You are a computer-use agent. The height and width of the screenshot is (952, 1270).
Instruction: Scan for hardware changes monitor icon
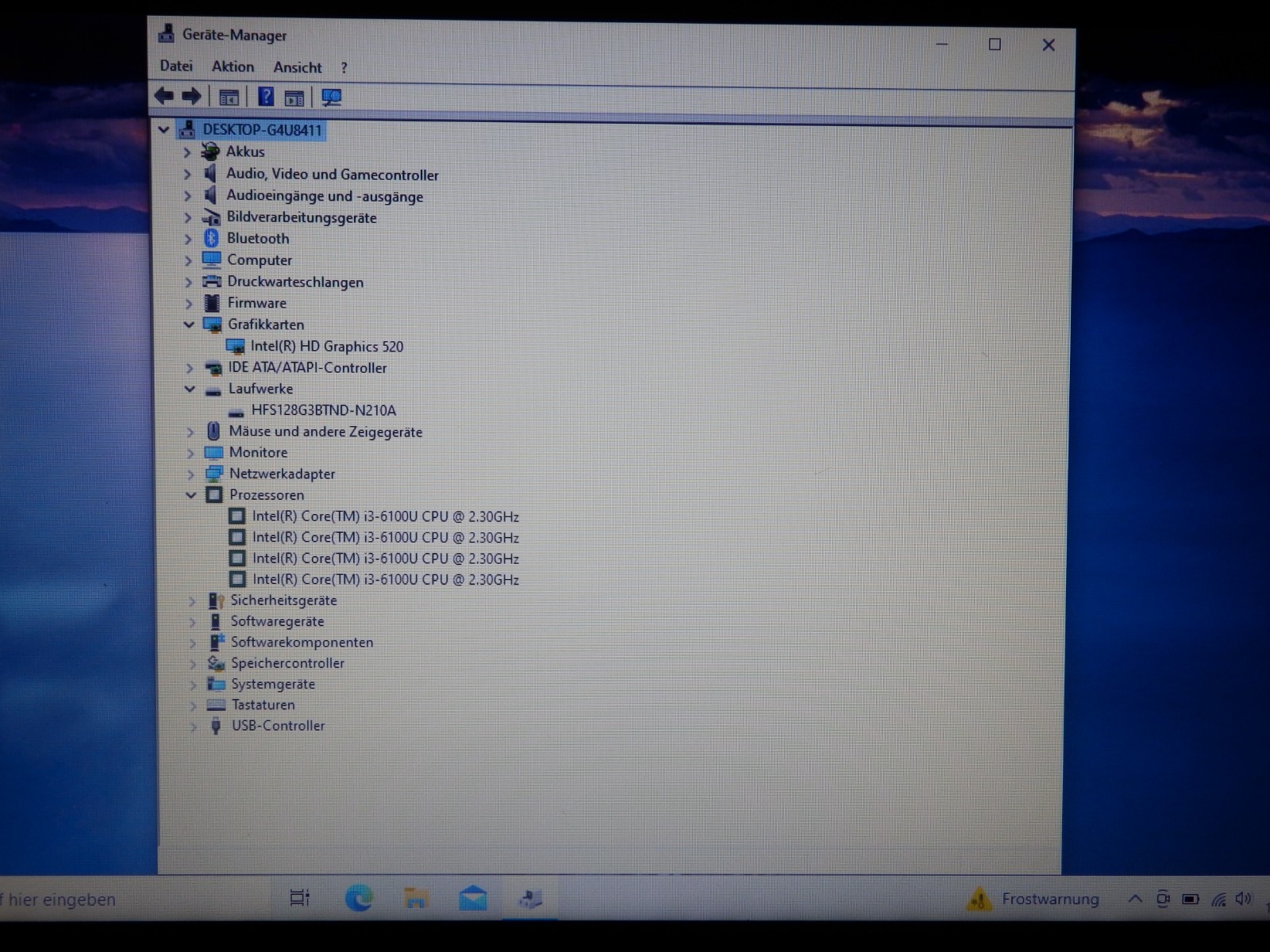point(332,98)
